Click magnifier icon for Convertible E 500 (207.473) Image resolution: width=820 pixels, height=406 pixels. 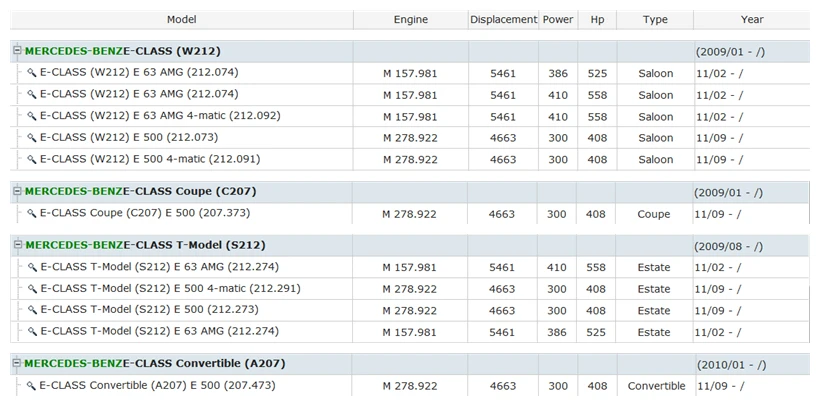tap(31, 386)
